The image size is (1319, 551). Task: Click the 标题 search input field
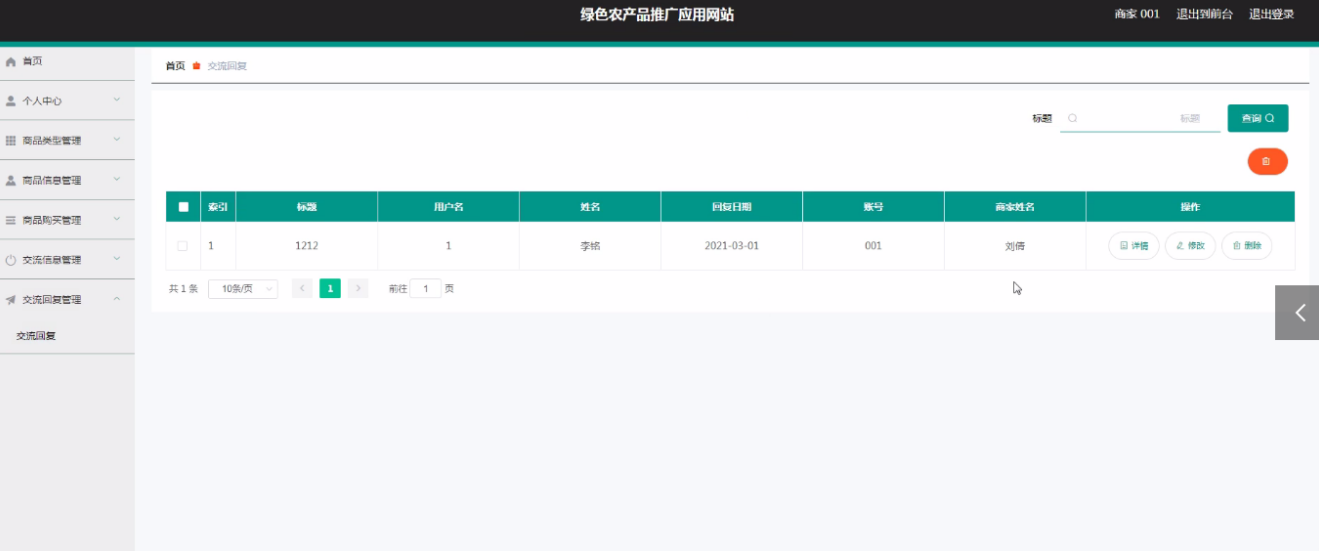tap(1140, 118)
